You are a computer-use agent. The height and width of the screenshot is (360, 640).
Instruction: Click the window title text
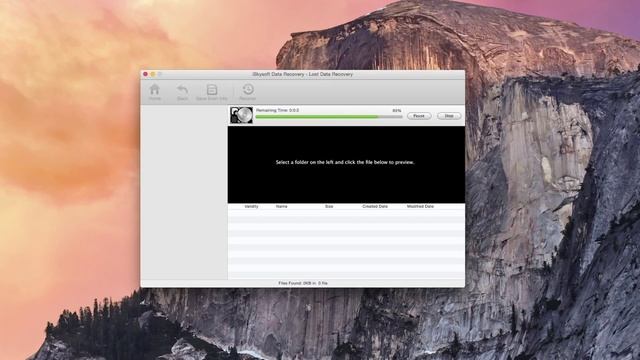(302, 74)
